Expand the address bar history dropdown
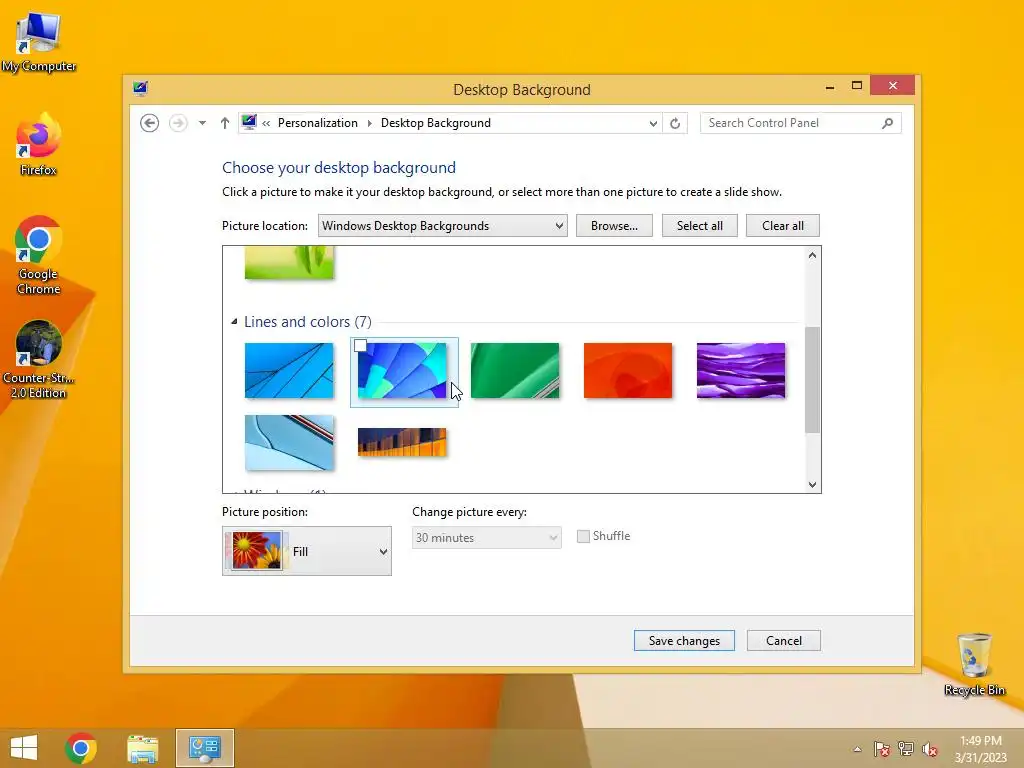 653,123
